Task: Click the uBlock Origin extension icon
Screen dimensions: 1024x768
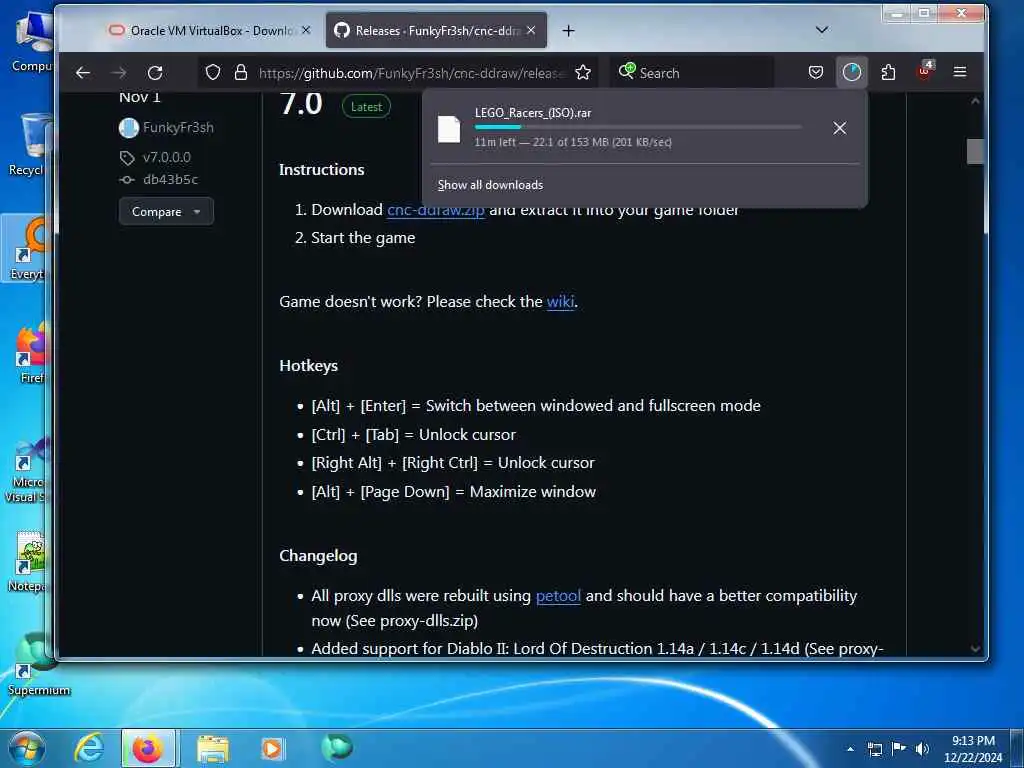Action: [925, 71]
